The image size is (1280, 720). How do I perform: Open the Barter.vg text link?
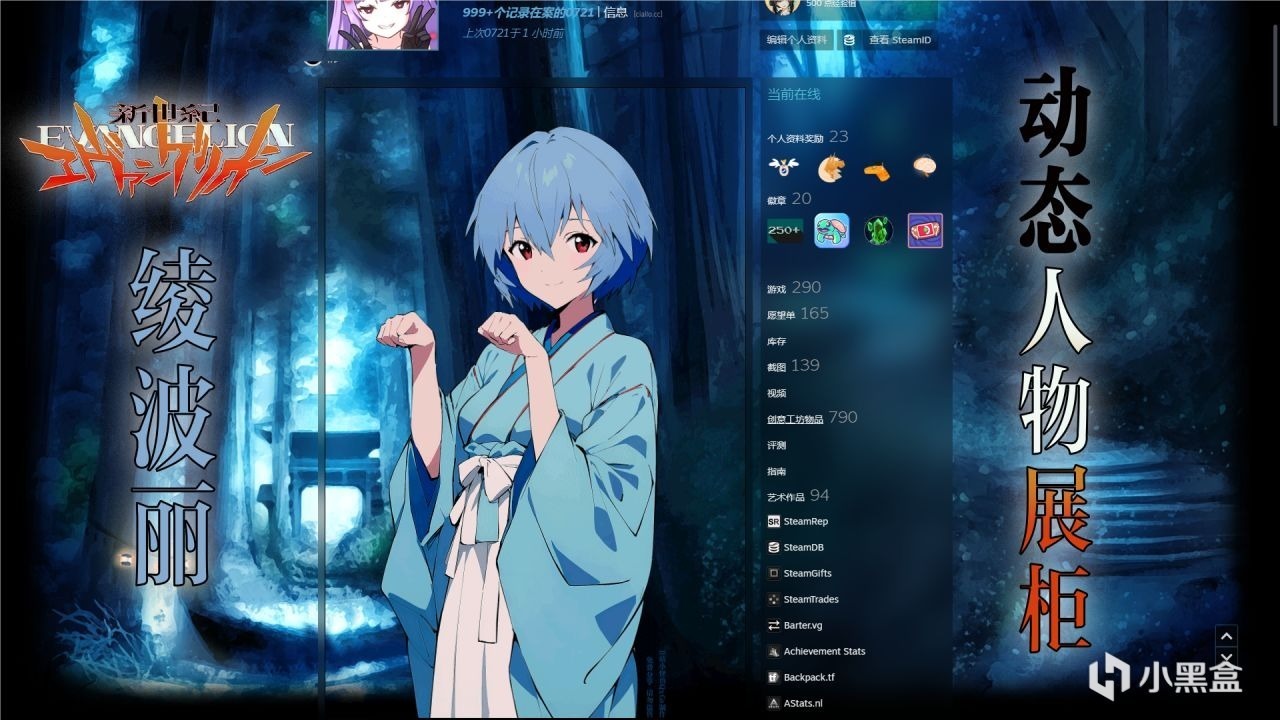[803, 625]
